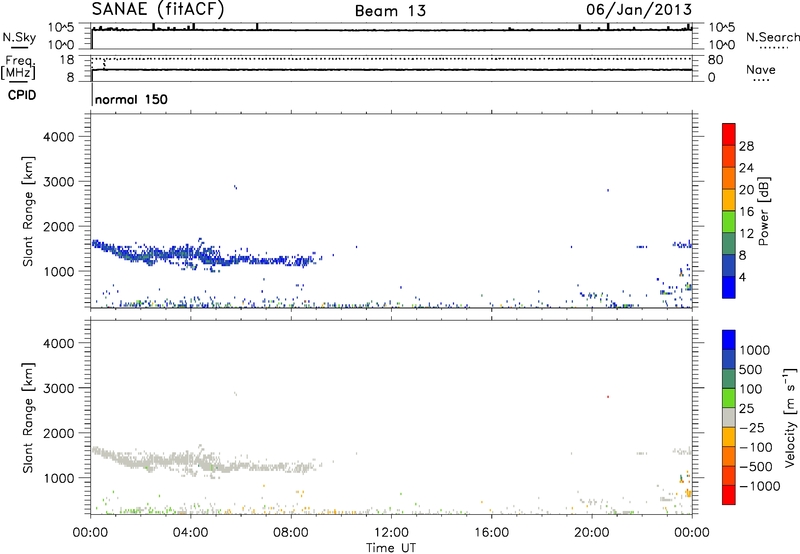
Task: Select the "−500" label on Velocity colorbar
Action: click(x=756, y=467)
